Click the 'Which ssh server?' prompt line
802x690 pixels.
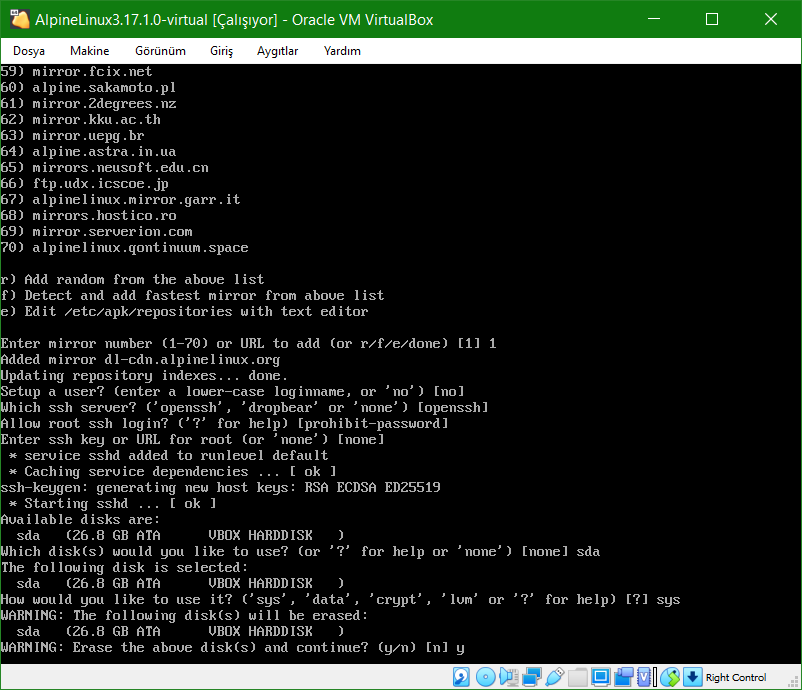(244, 407)
